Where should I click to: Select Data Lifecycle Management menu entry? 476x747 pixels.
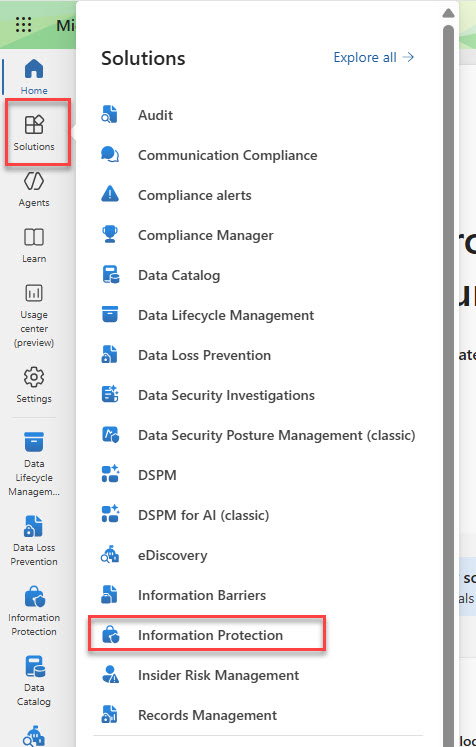[226, 315]
